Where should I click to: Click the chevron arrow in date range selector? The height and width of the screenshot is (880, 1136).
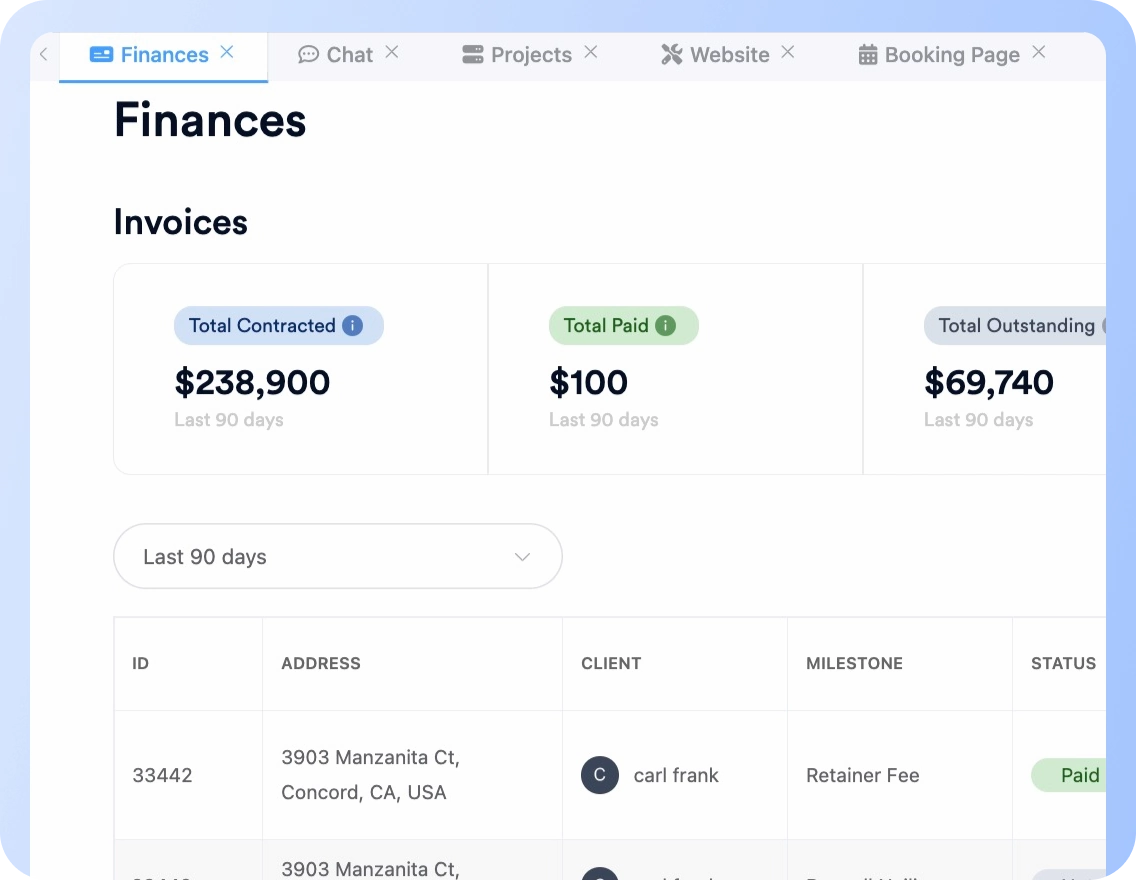tap(522, 557)
